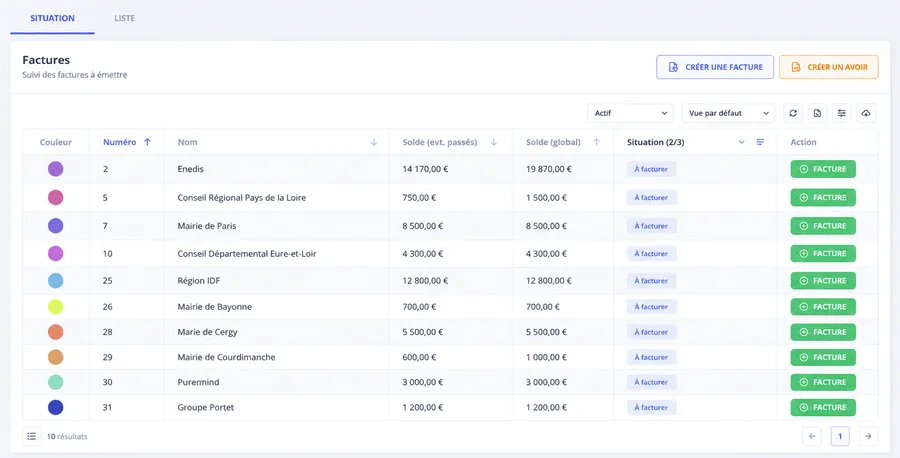Select Mairie de Courdimanche name

point(226,357)
